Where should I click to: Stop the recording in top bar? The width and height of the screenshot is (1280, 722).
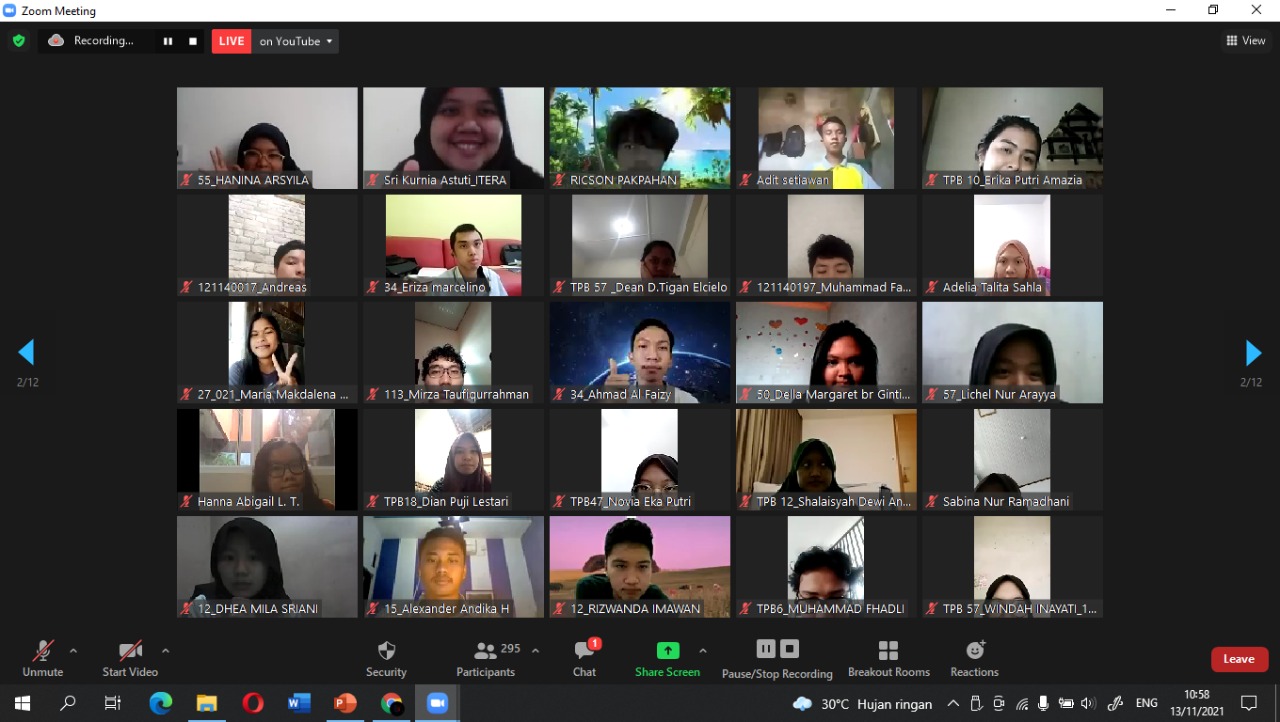(x=193, y=41)
